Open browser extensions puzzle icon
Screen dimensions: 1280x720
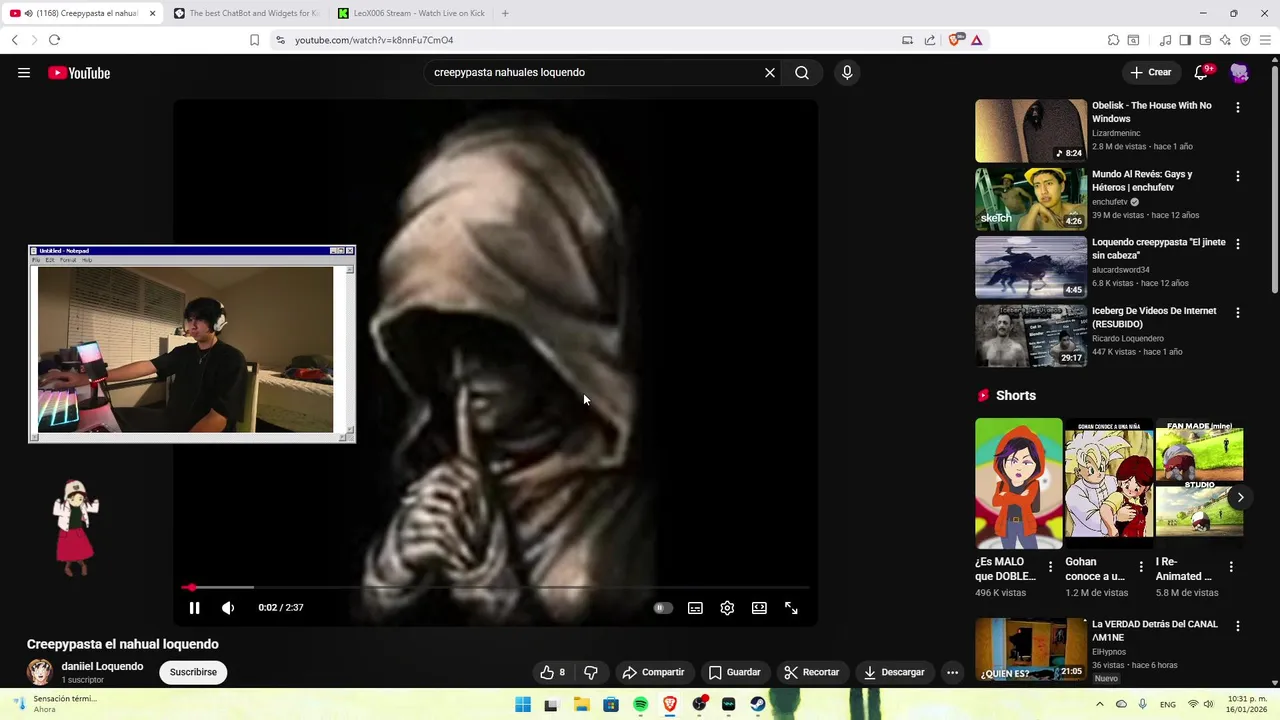1113,40
